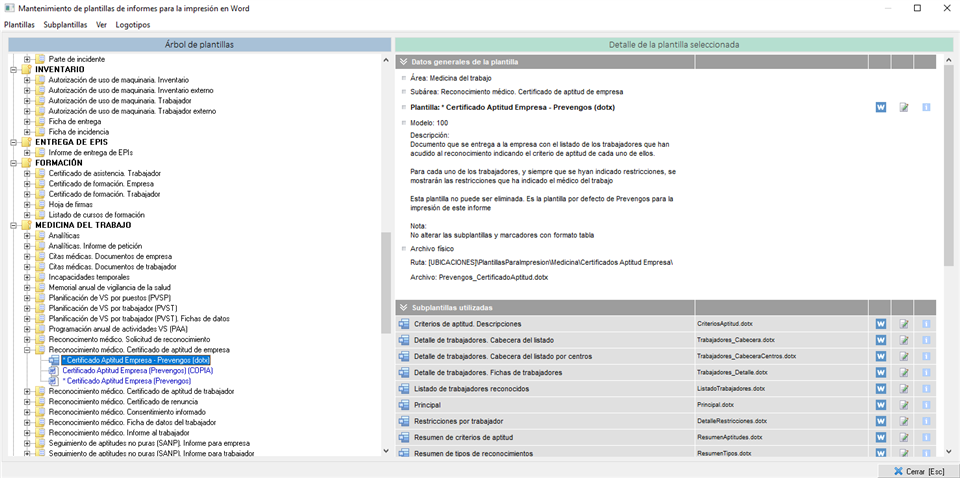Expand the Analíticas tree node
The height and width of the screenshot is (478, 960).
27,236
